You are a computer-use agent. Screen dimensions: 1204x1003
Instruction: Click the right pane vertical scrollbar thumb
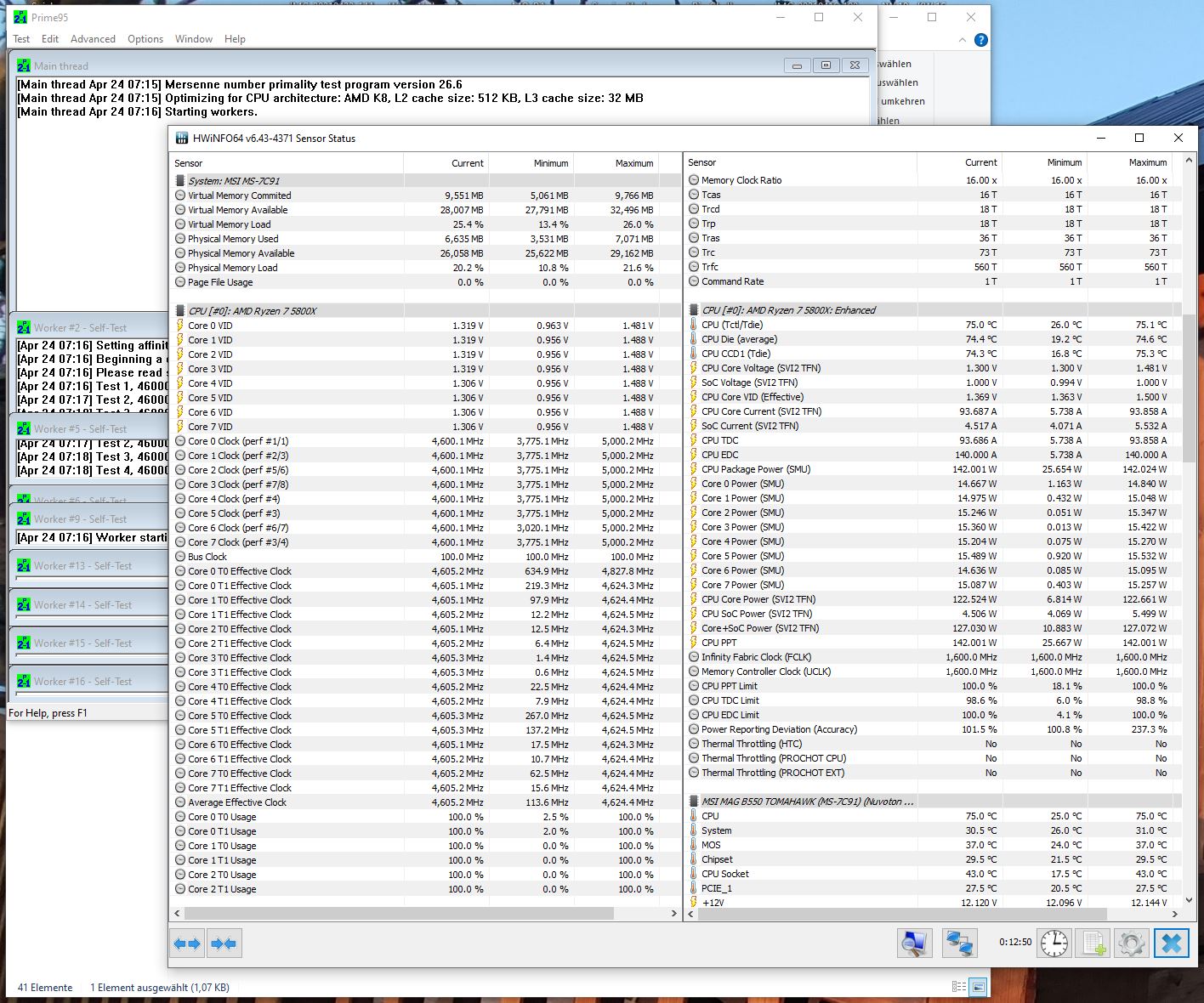1189,389
